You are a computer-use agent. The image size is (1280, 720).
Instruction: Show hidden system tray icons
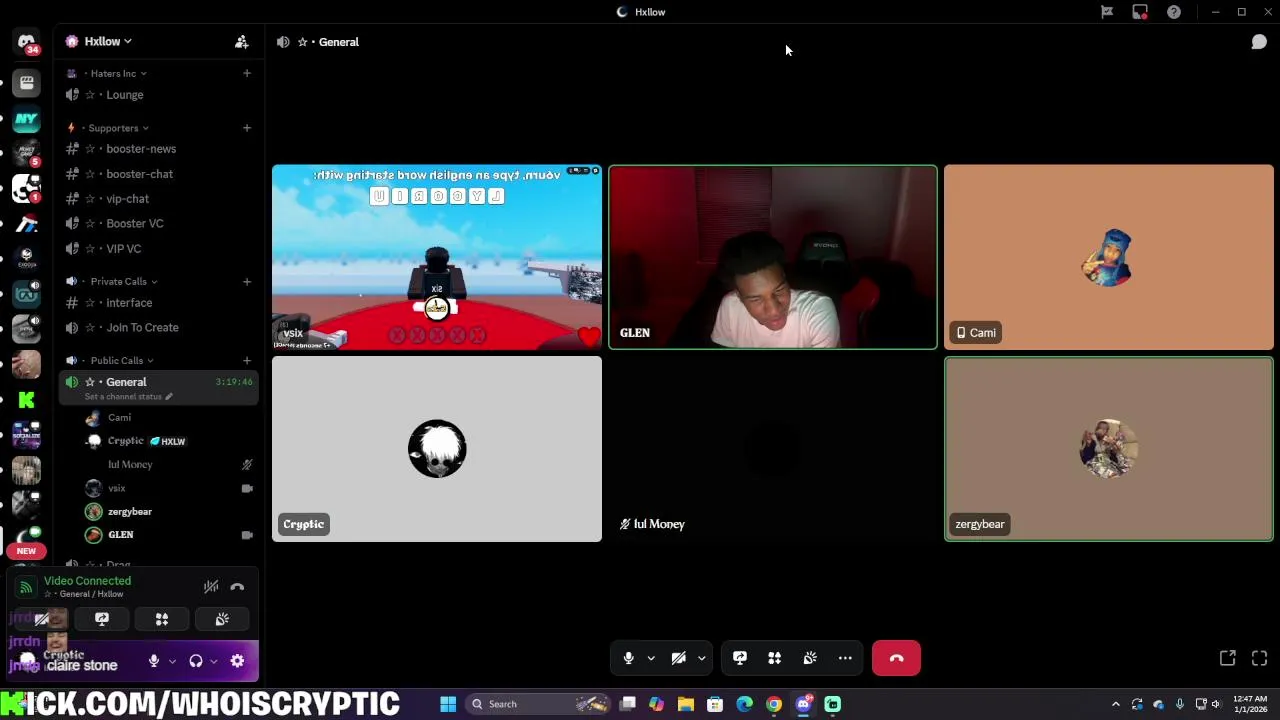(x=1116, y=704)
